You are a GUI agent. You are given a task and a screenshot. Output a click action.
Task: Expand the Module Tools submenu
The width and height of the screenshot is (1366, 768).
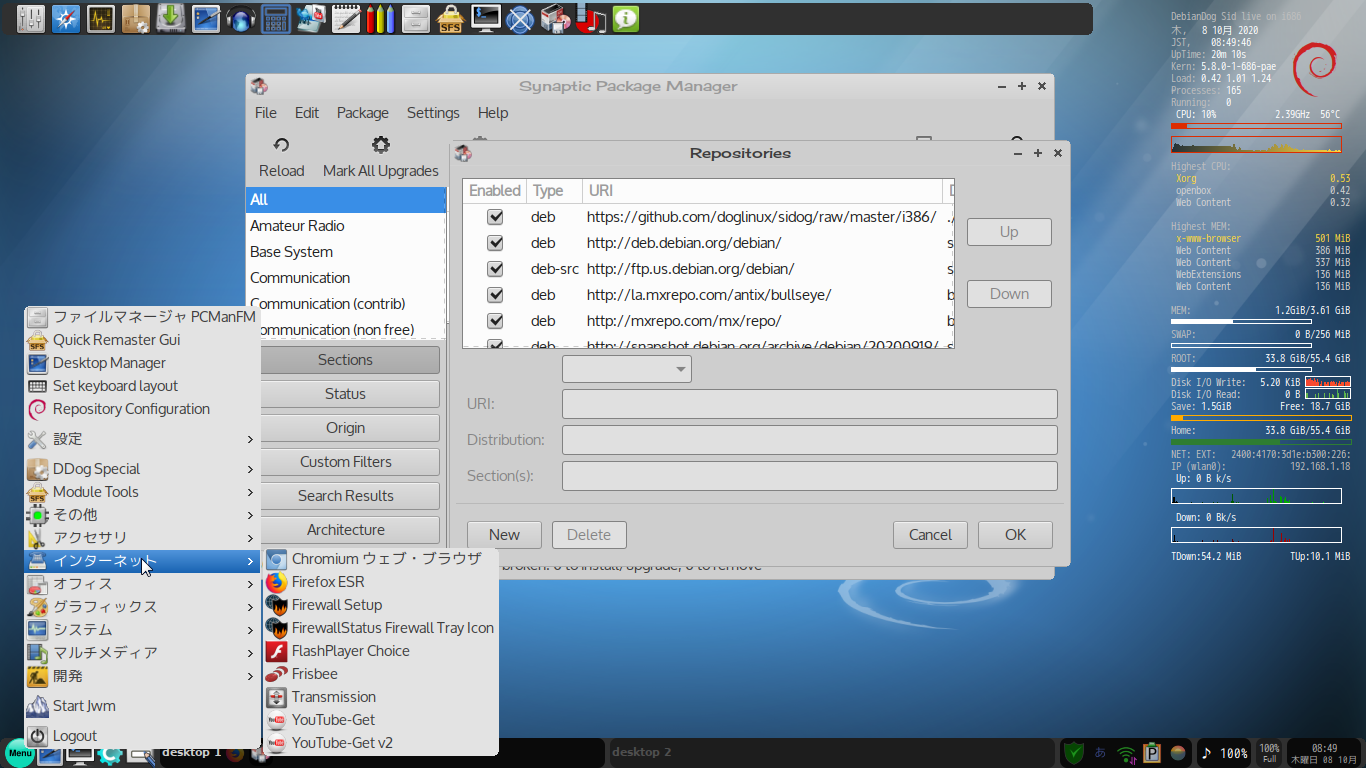pos(142,492)
